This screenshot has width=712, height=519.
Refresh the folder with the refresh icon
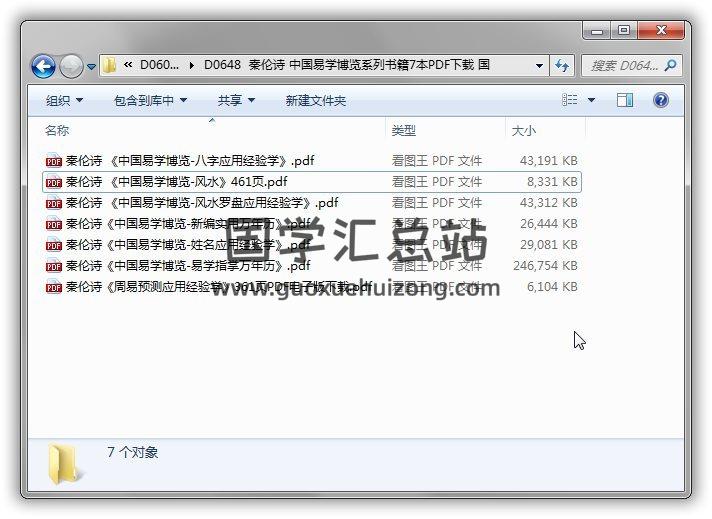[562, 66]
